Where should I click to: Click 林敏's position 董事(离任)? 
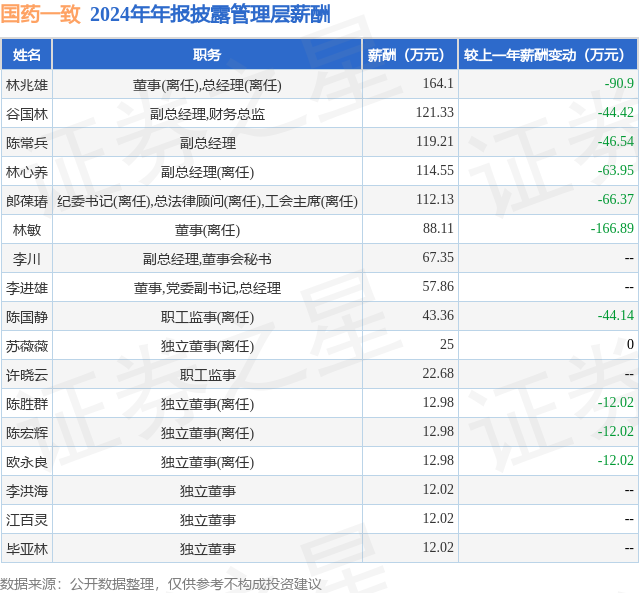point(207,230)
